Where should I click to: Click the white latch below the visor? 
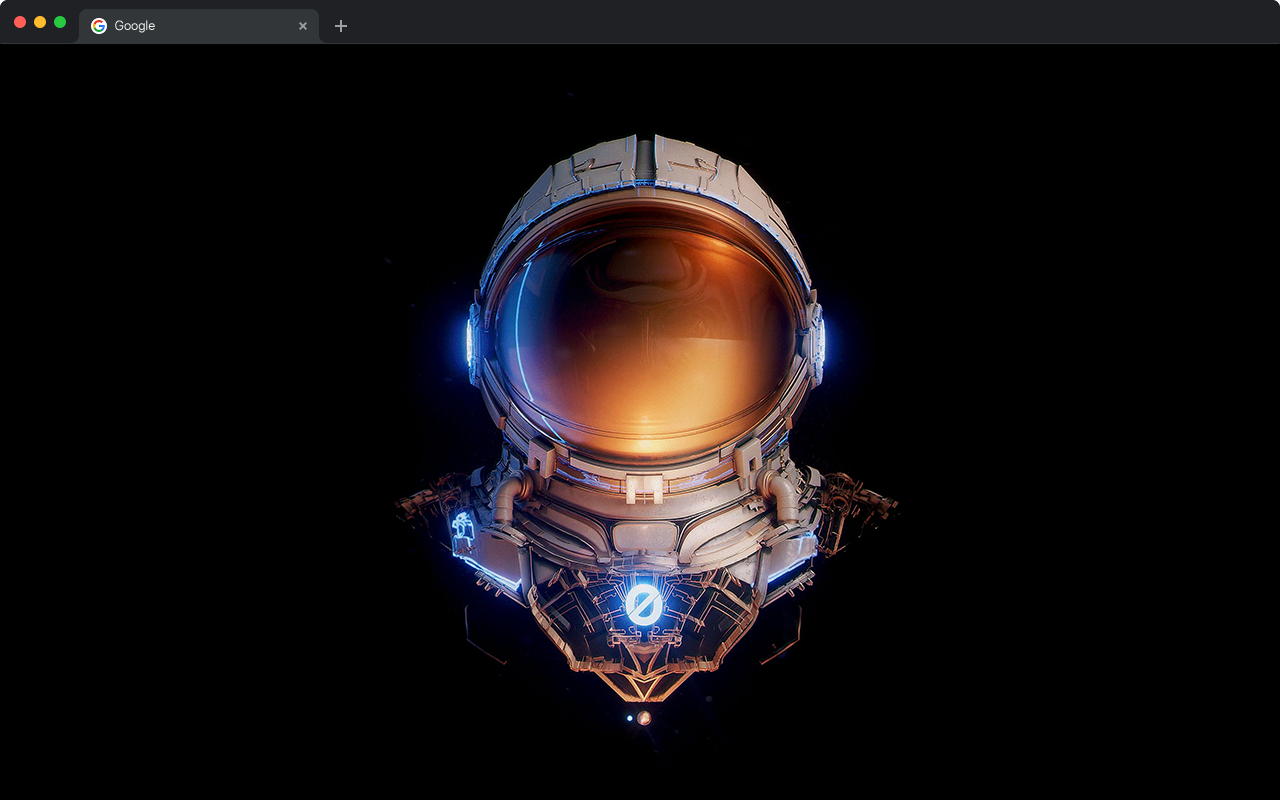coord(645,487)
